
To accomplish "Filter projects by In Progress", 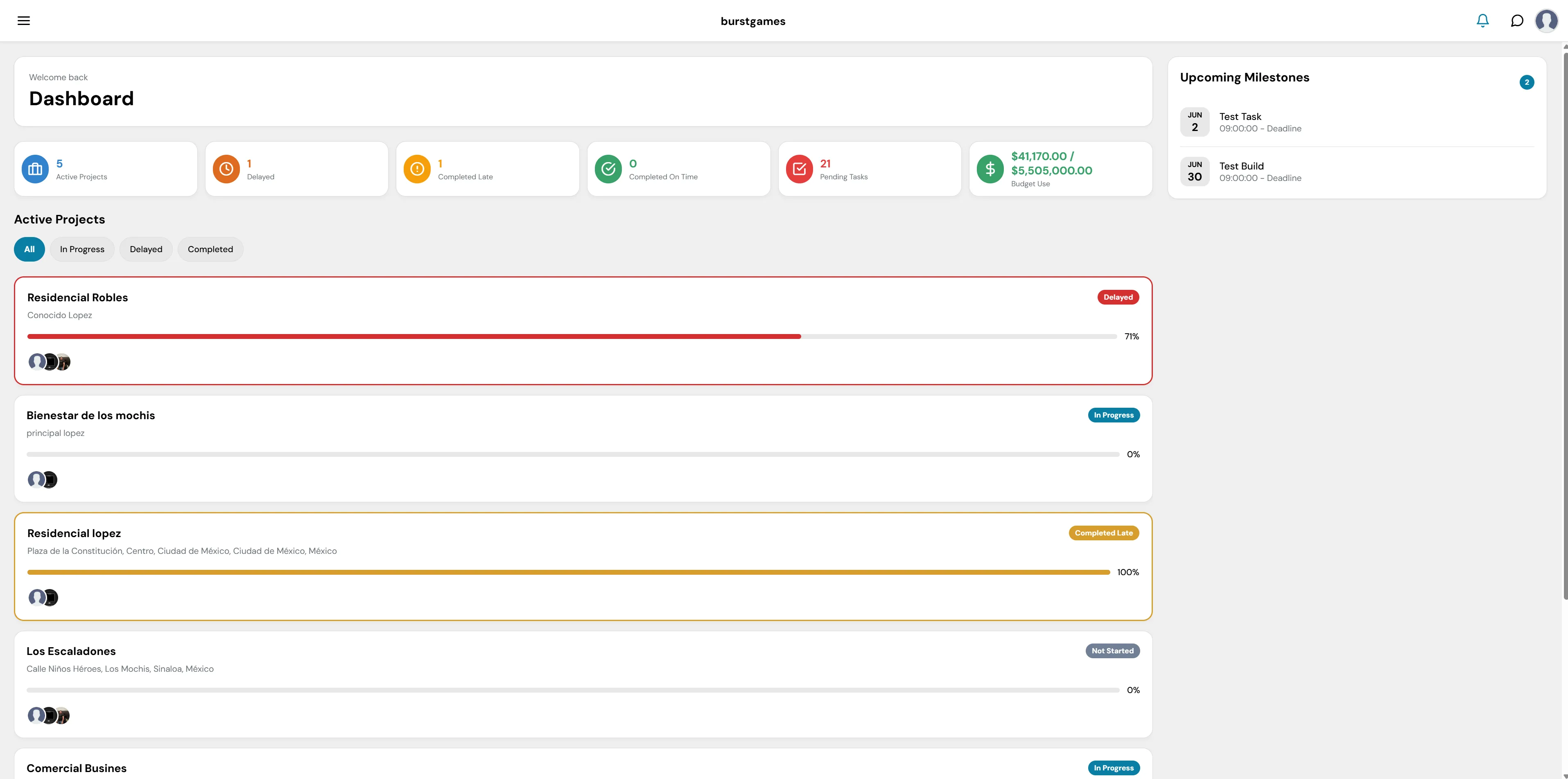I will (x=82, y=250).
